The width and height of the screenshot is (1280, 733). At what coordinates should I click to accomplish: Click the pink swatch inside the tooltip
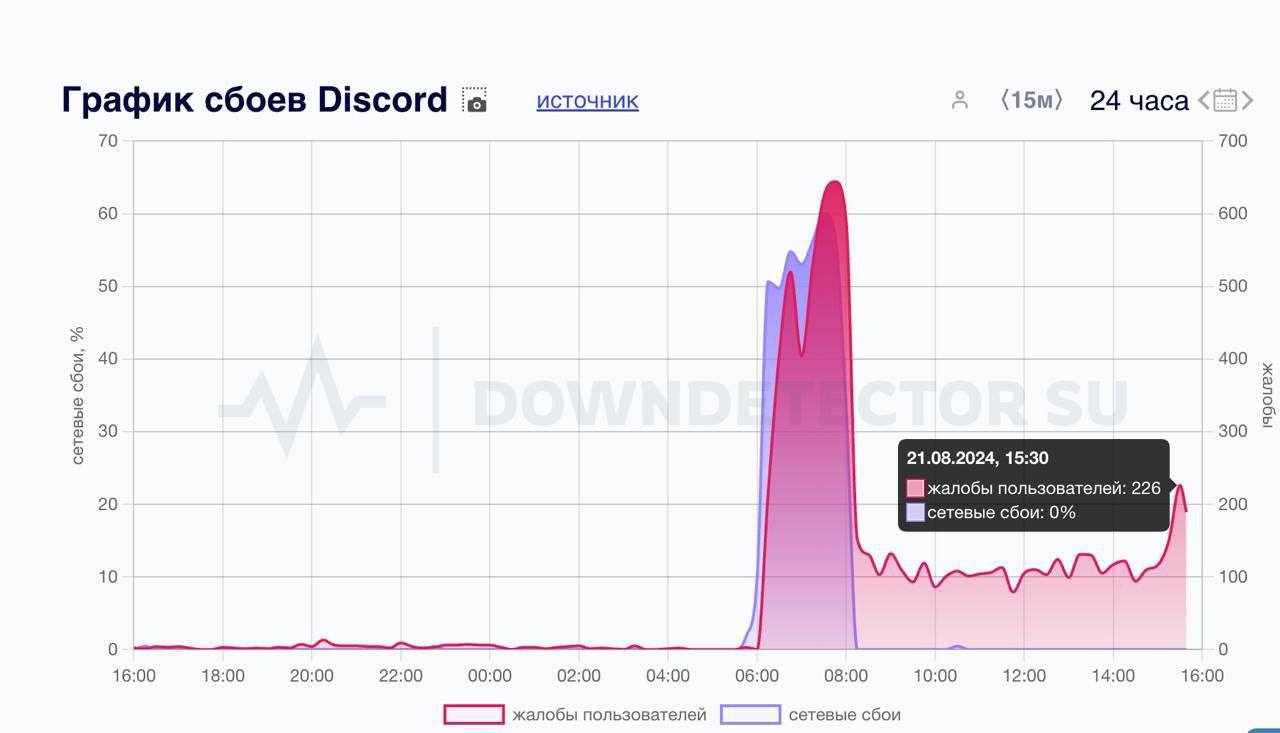917,488
